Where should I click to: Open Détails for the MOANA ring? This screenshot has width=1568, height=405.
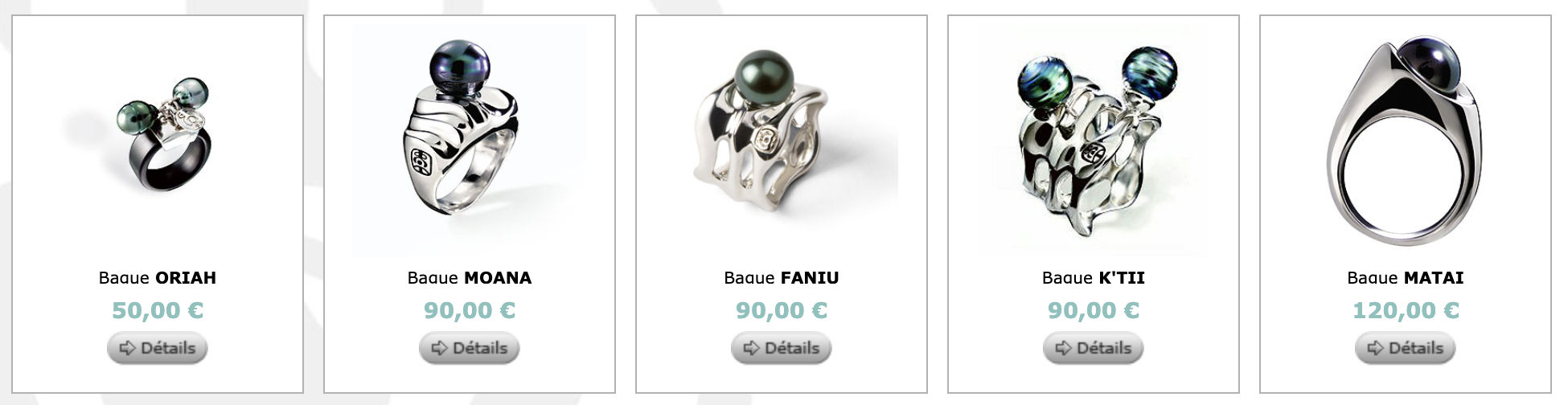point(470,348)
